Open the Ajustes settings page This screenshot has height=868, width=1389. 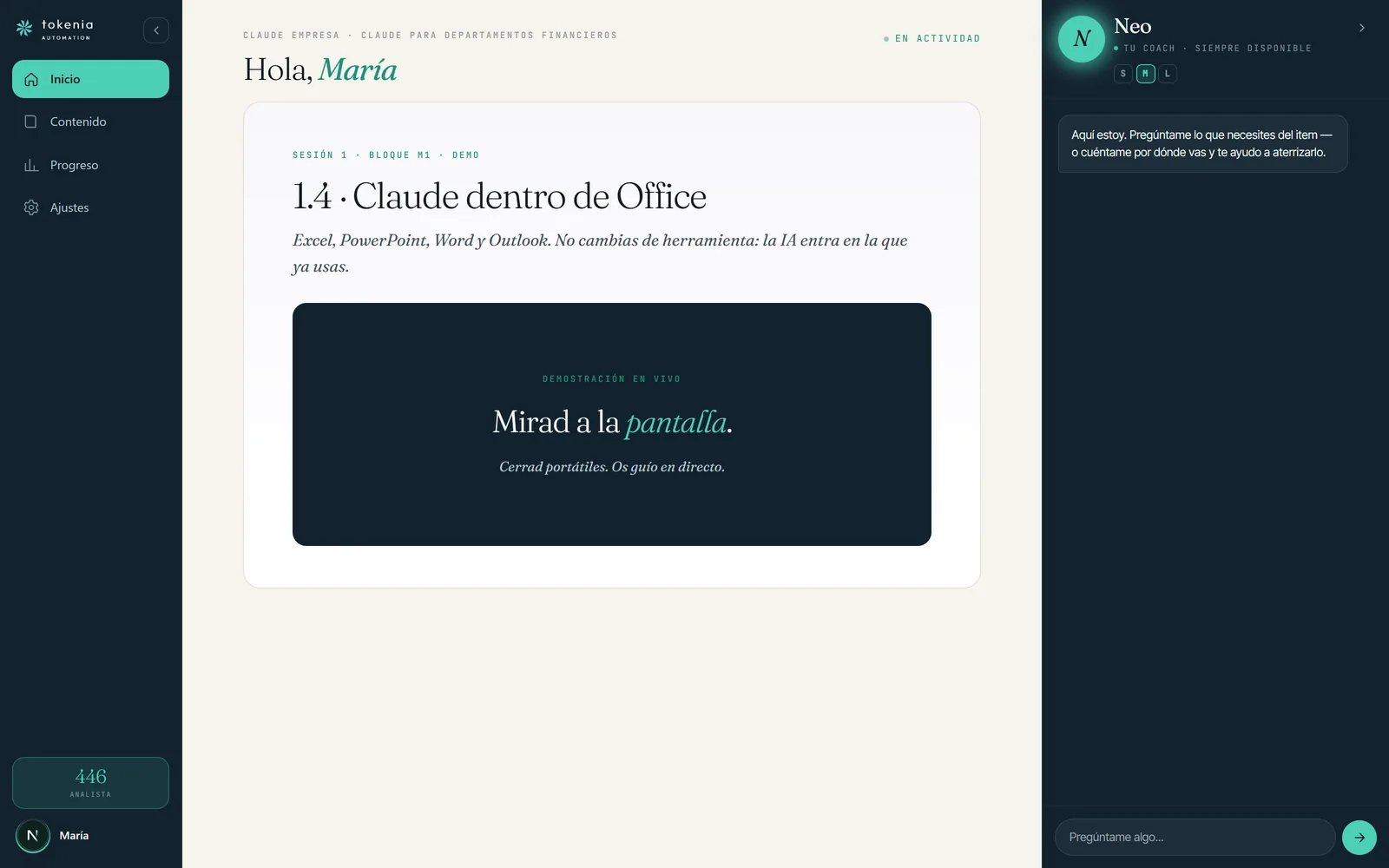pyautogui.click(x=90, y=207)
